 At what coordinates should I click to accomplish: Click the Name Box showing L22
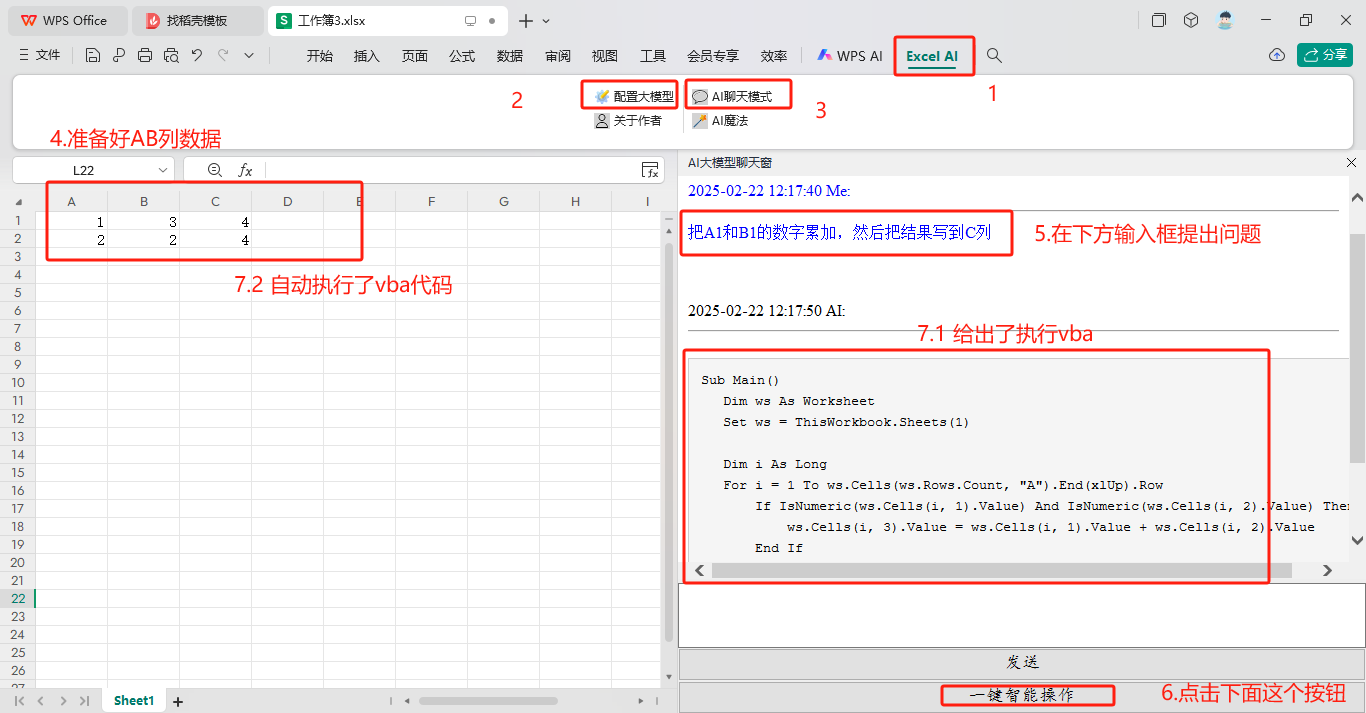(83, 170)
